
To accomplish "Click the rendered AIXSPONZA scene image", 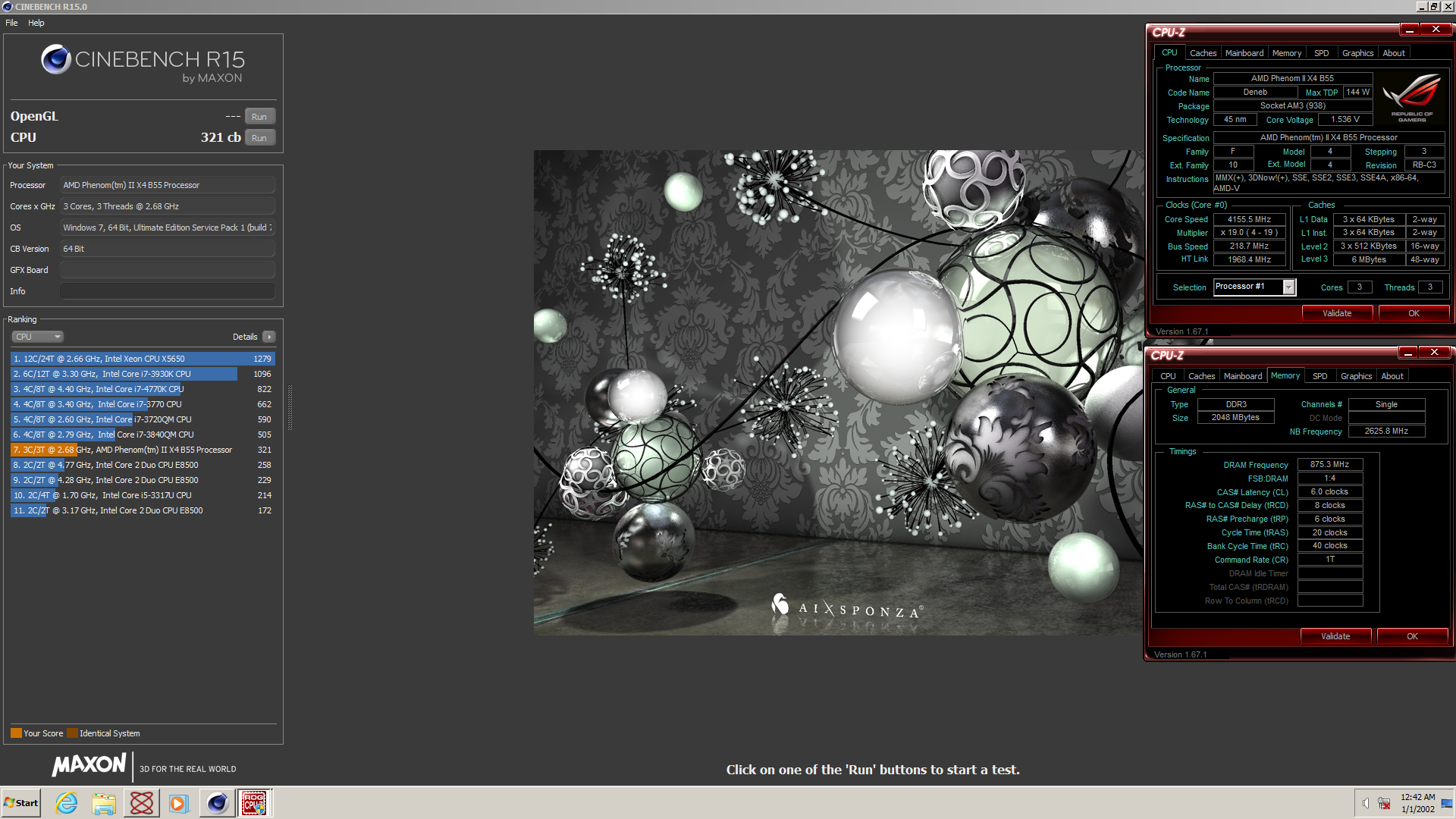I will (x=838, y=392).
